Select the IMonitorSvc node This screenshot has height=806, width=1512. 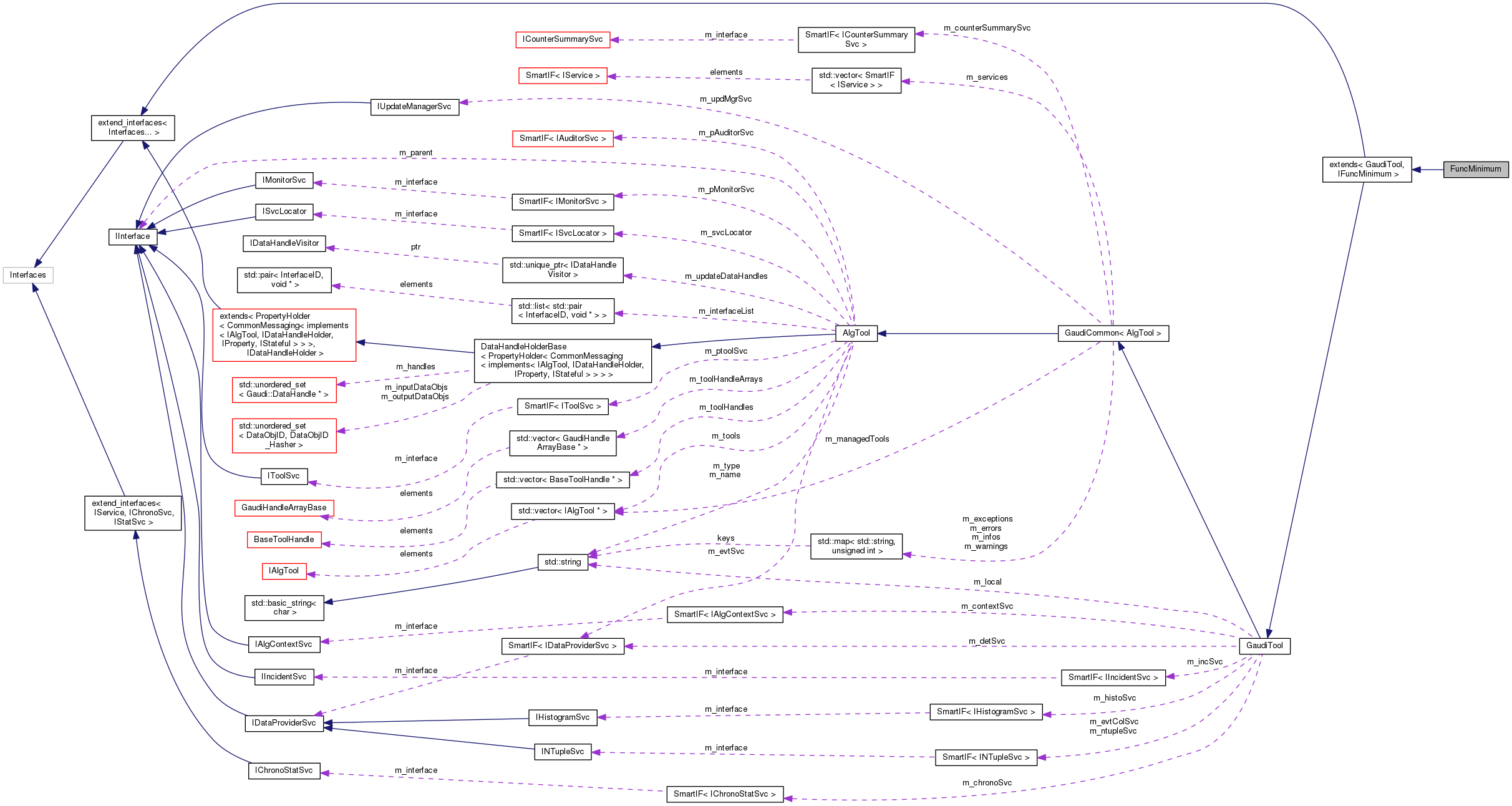(x=283, y=180)
